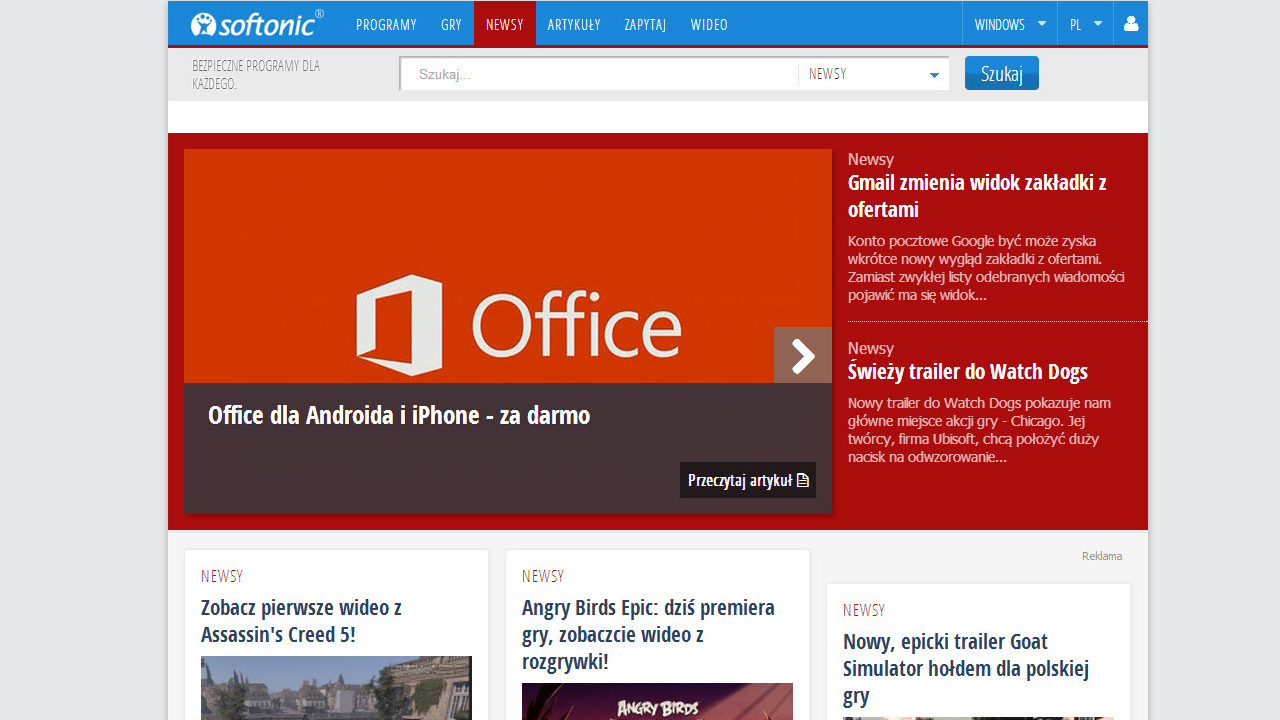Screen dimensions: 1280x720
Task: Open the WIDEO menu item
Action: tap(709, 24)
